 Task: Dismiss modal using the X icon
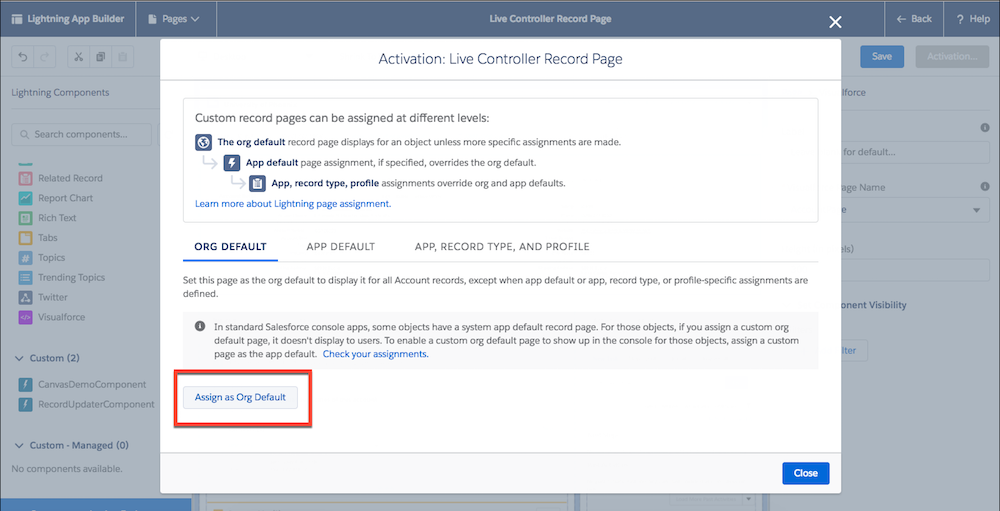click(835, 22)
